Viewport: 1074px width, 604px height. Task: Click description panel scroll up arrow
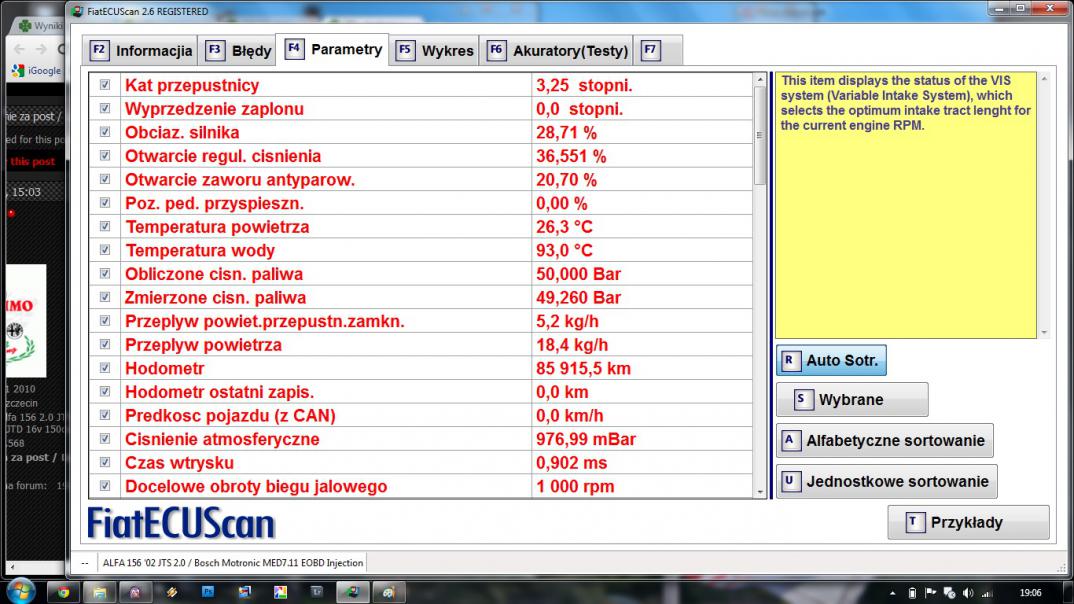1045,79
